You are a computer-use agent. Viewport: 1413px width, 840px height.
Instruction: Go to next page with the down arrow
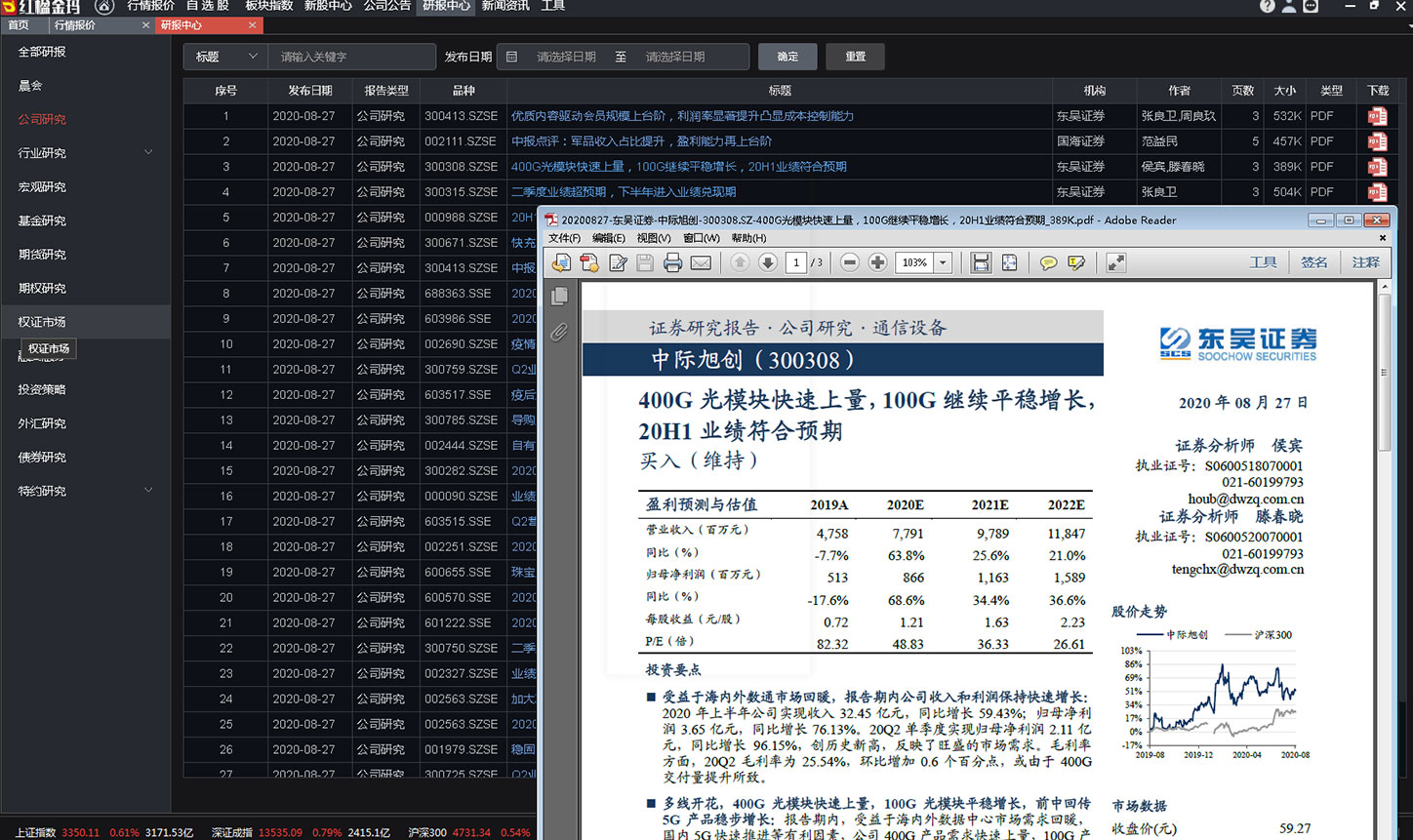click(x=768, y=262)
